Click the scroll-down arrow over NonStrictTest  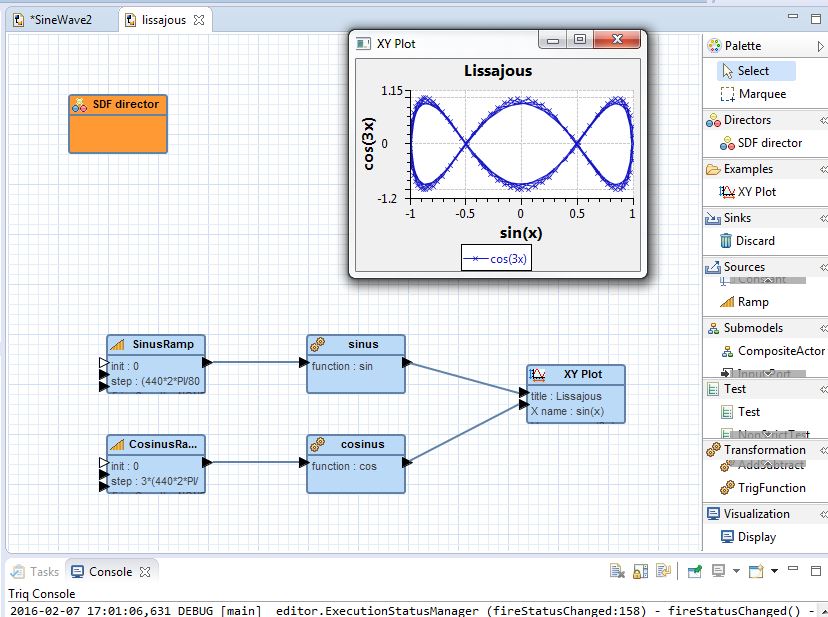(x=768, y=434)
